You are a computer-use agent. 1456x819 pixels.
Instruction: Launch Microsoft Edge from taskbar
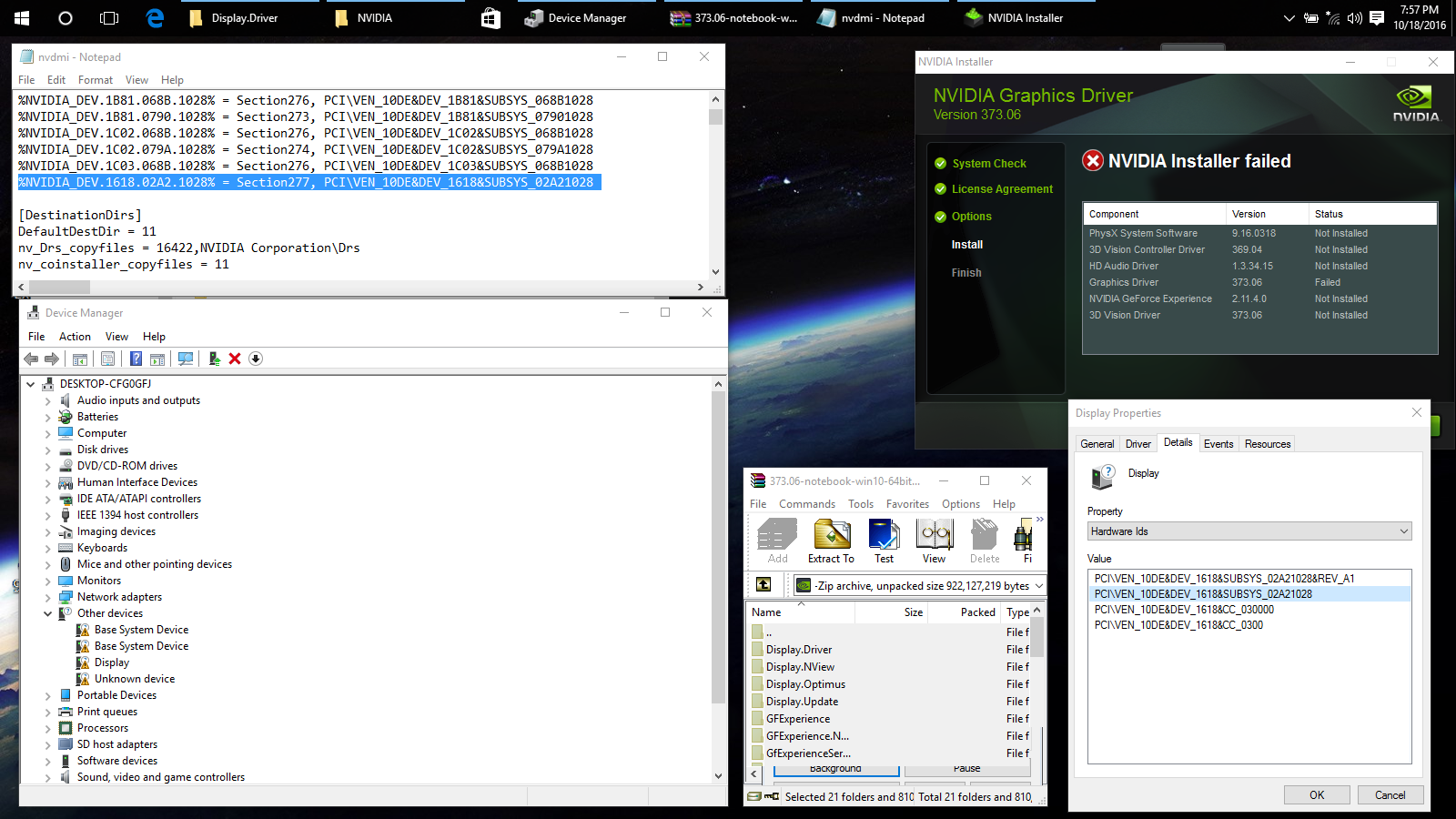click(155, 18)
